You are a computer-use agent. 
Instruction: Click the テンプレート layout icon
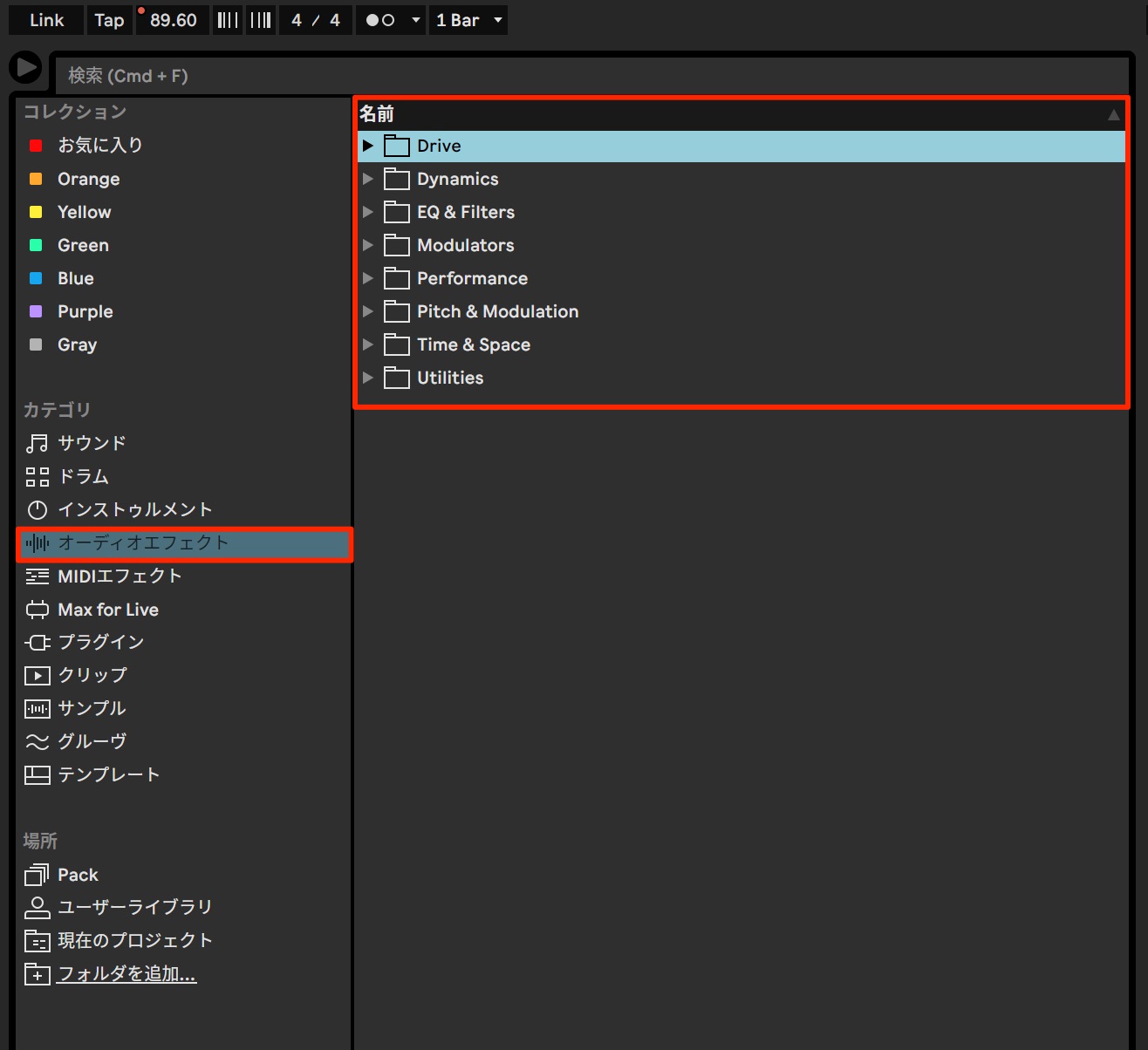37,775
